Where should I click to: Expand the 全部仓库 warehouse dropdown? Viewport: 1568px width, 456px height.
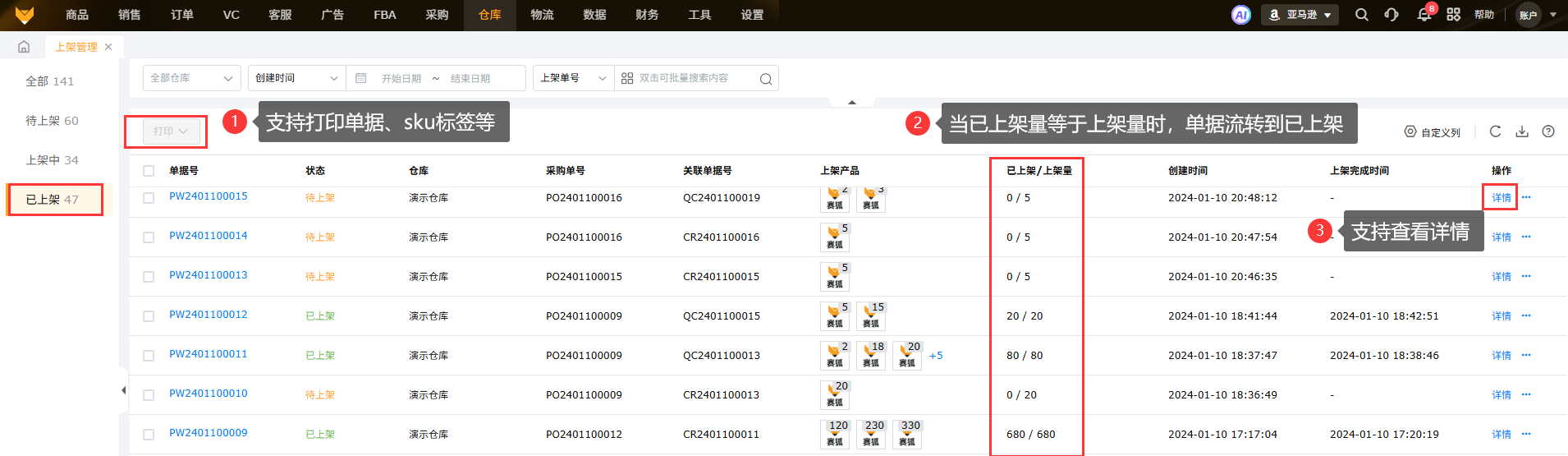tap(191, 78)
